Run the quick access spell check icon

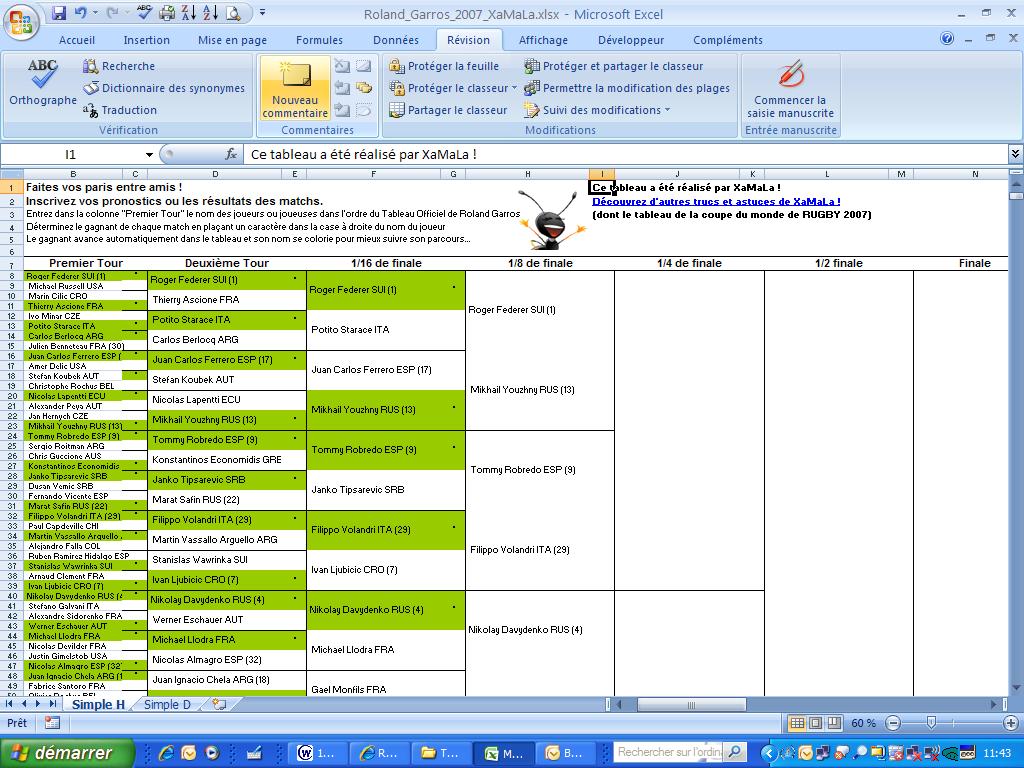144,13
